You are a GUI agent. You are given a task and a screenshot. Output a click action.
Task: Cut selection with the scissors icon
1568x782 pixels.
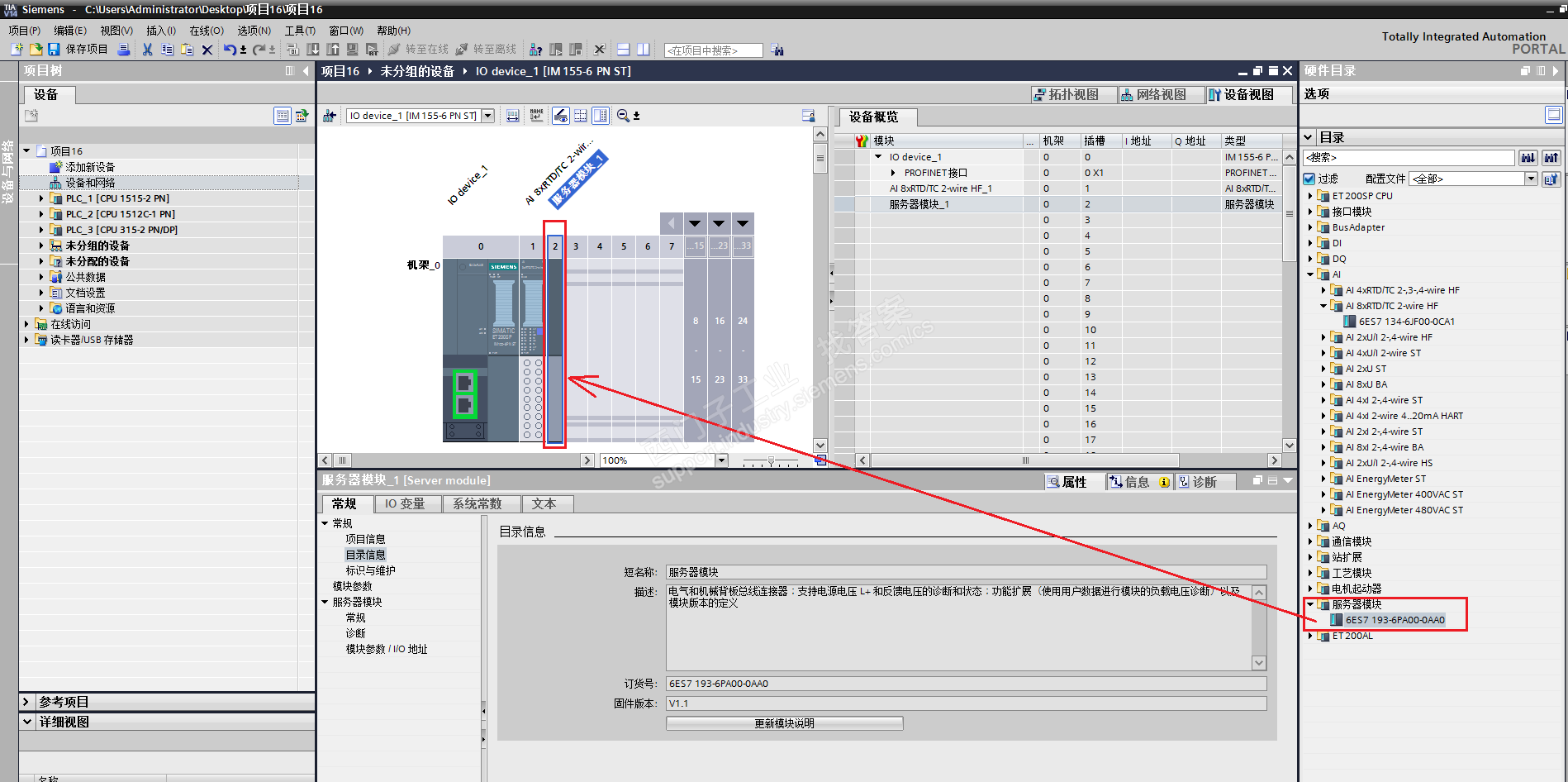coord(147,50)
